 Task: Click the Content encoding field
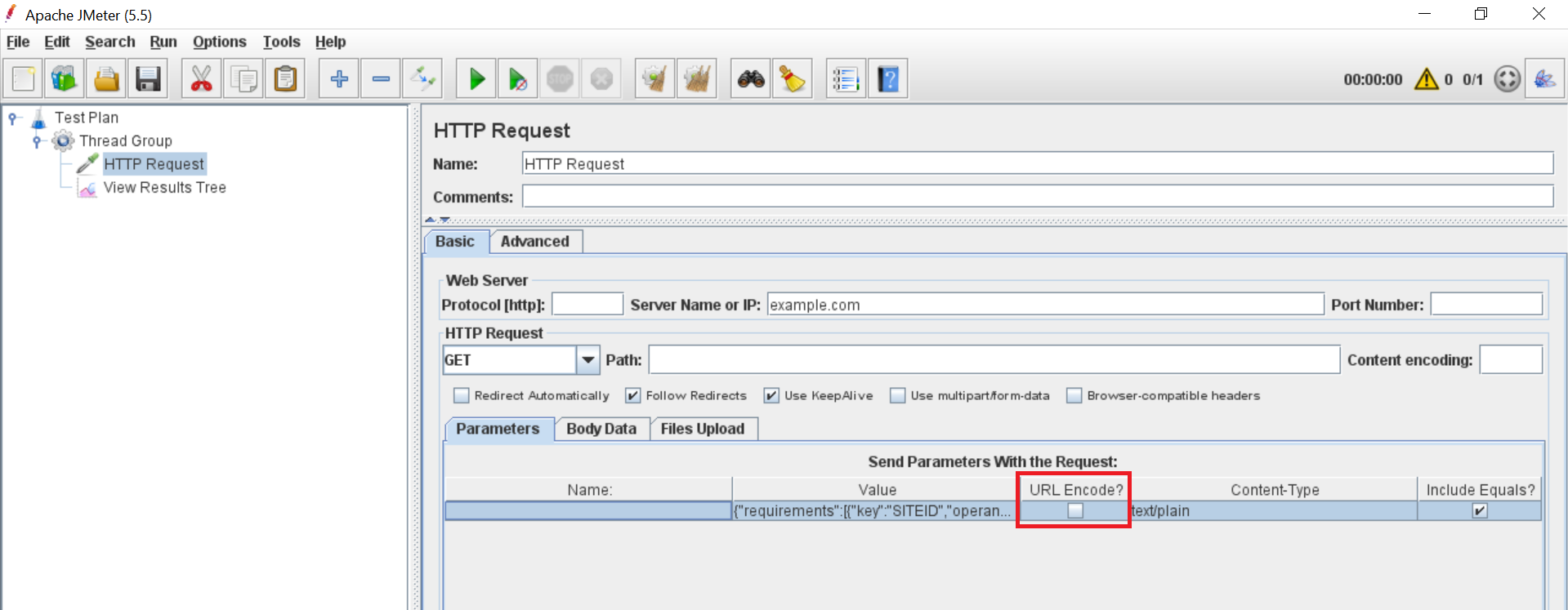point(1511,359)
